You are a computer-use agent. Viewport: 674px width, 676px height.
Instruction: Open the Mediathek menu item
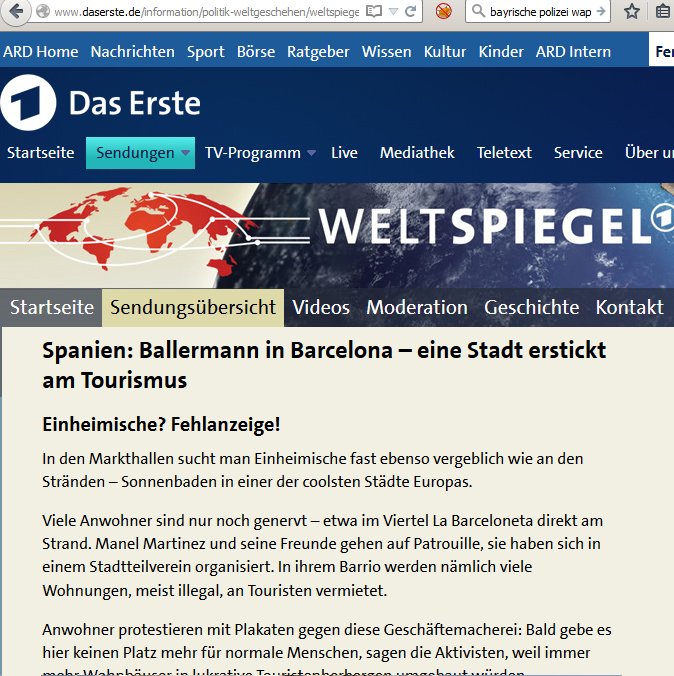(x=417, y=153)
